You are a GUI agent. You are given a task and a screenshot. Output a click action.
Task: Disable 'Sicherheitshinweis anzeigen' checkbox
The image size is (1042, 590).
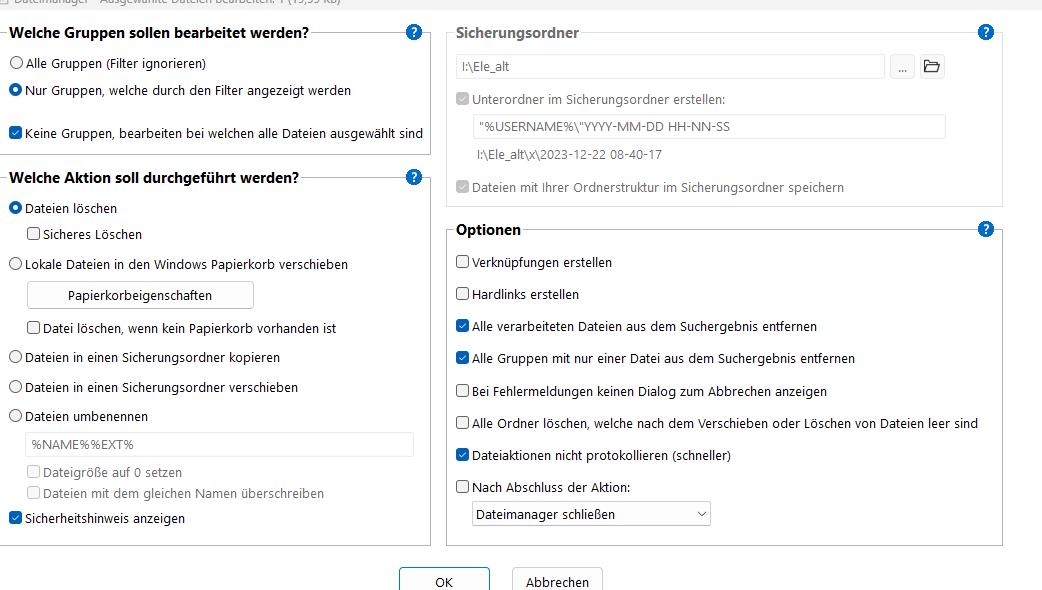click(16, 518)
